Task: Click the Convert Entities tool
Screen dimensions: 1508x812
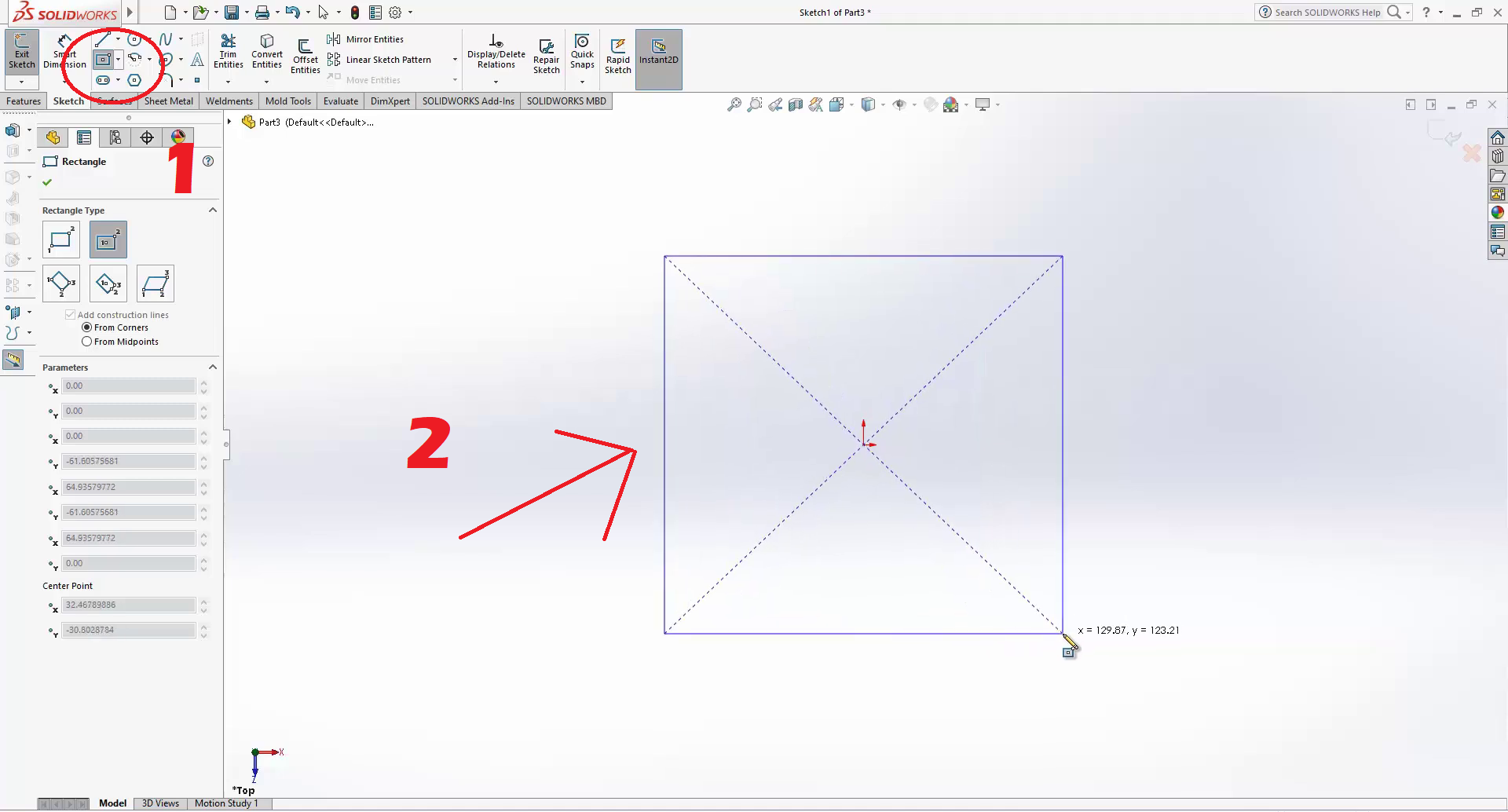Action: [267, 51]
